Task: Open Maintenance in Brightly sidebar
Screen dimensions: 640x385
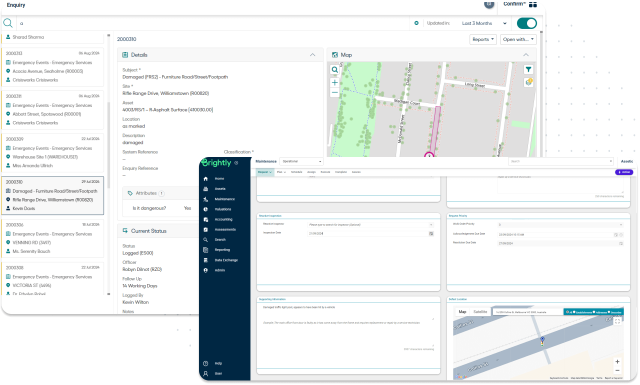Action: point(224,199)
